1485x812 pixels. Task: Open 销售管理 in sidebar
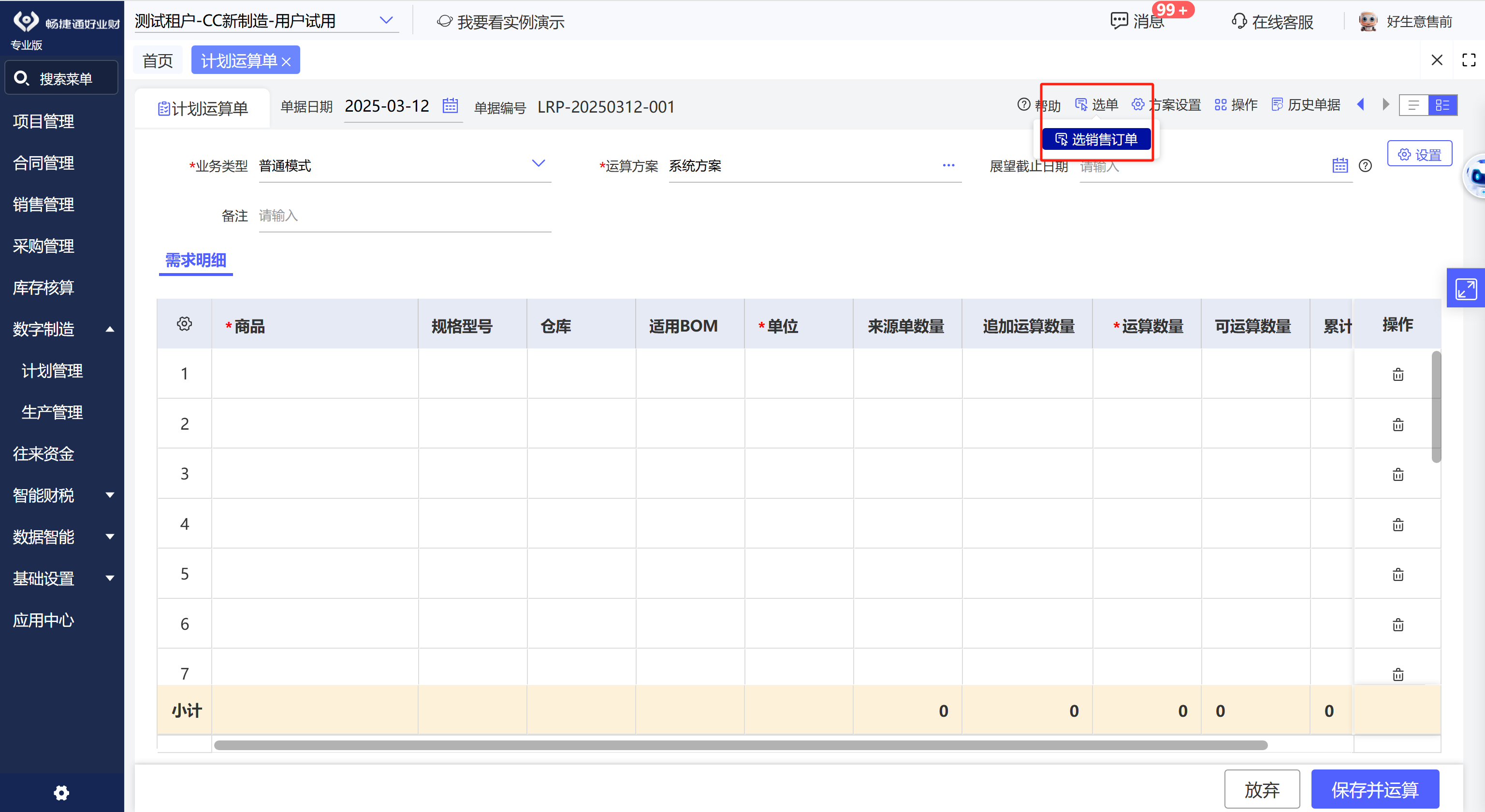(x=43, y=204)
